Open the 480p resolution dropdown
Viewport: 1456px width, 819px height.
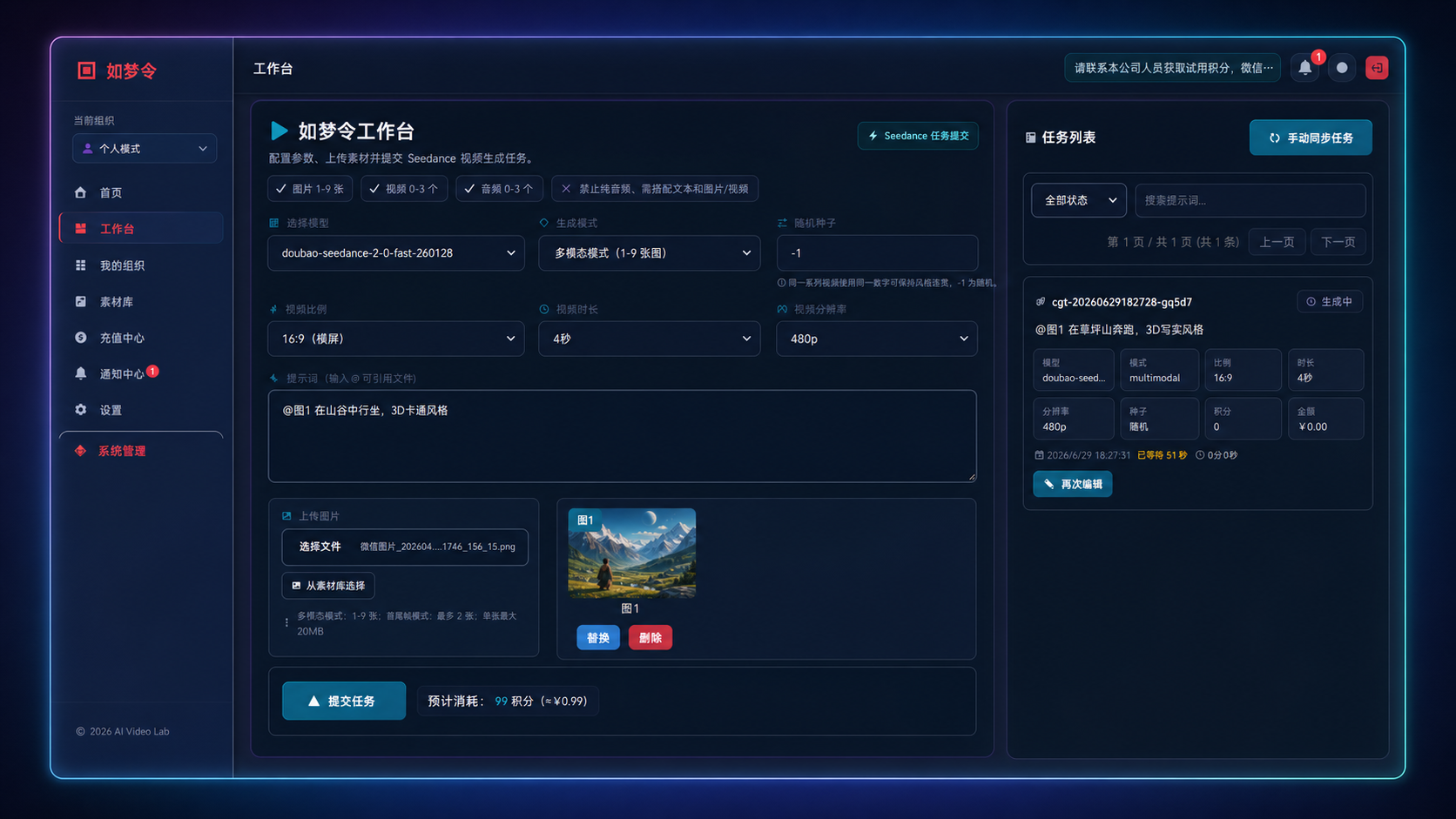point(877,339)
